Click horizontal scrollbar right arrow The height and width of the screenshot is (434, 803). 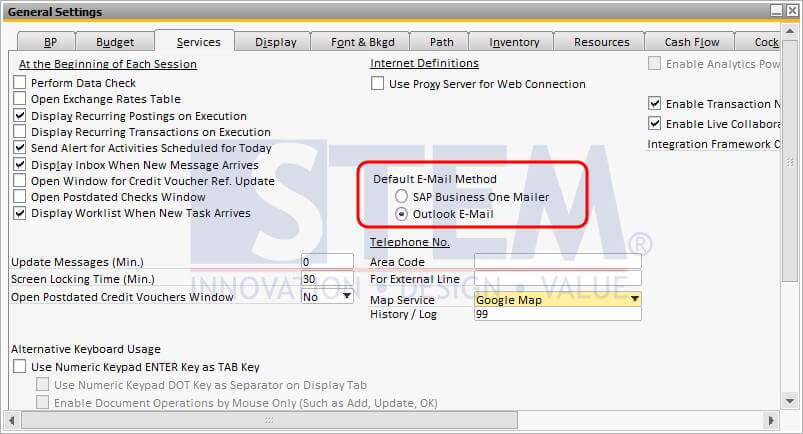(x=771, y=420)
